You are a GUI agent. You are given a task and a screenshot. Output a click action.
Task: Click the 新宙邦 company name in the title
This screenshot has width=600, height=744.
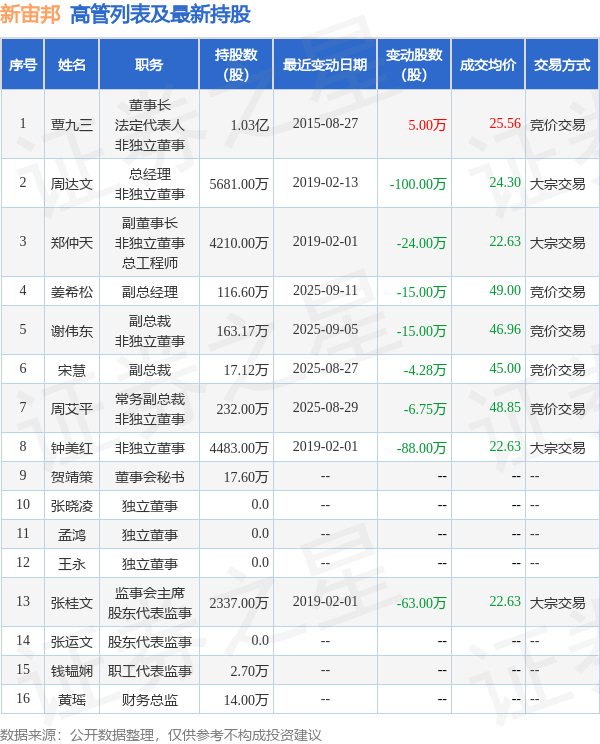click(30, 14)
